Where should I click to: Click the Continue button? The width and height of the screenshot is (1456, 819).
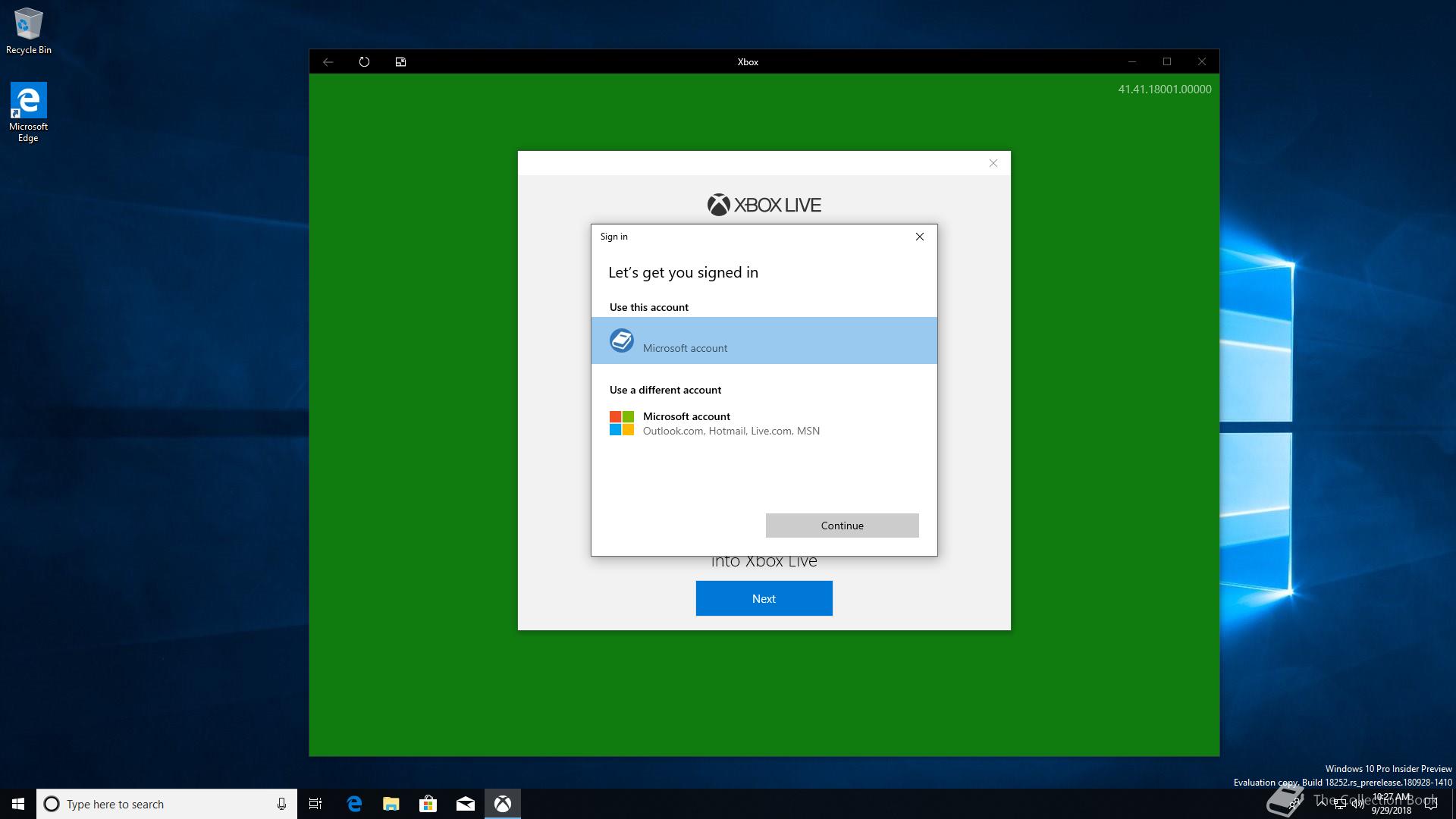pos(843,526)
